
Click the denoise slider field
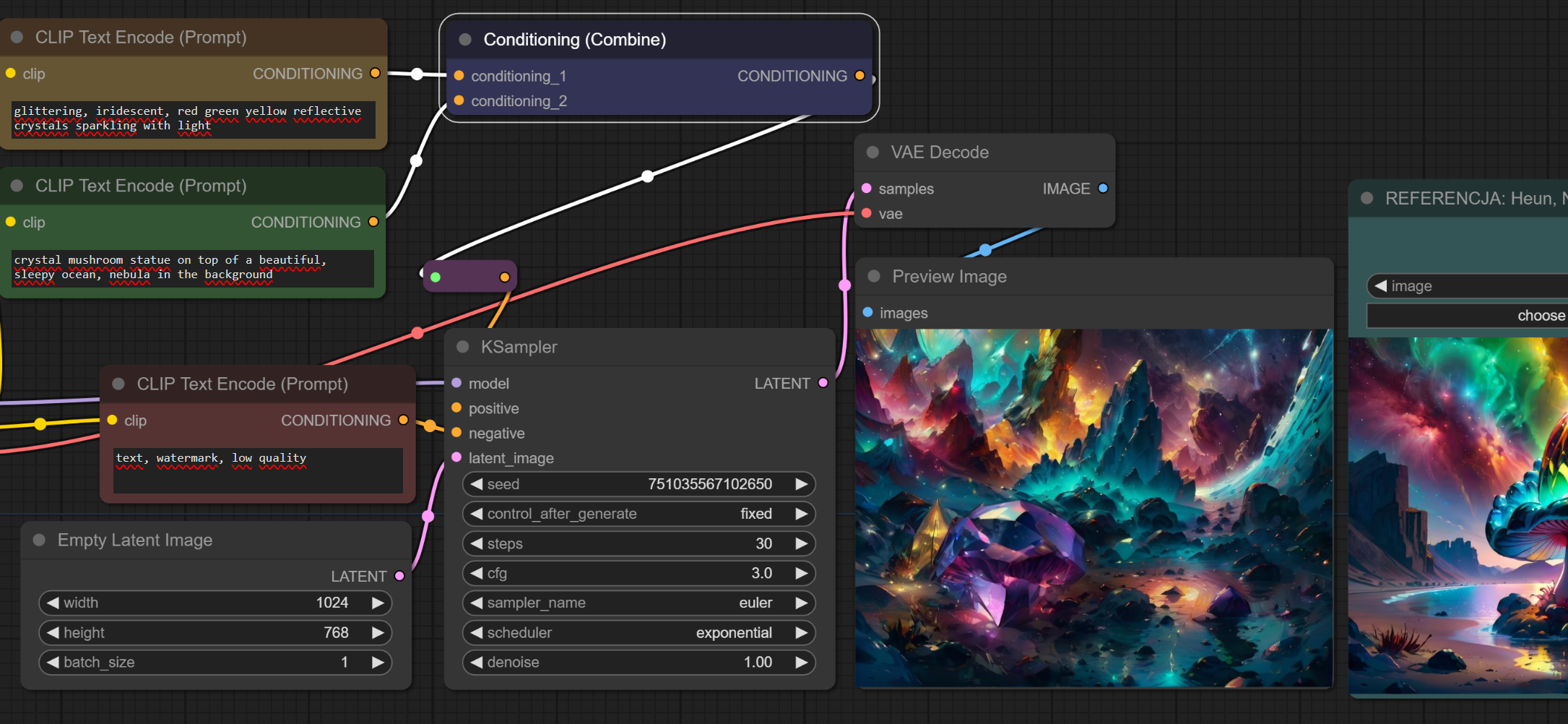click(x=638, y=663)
